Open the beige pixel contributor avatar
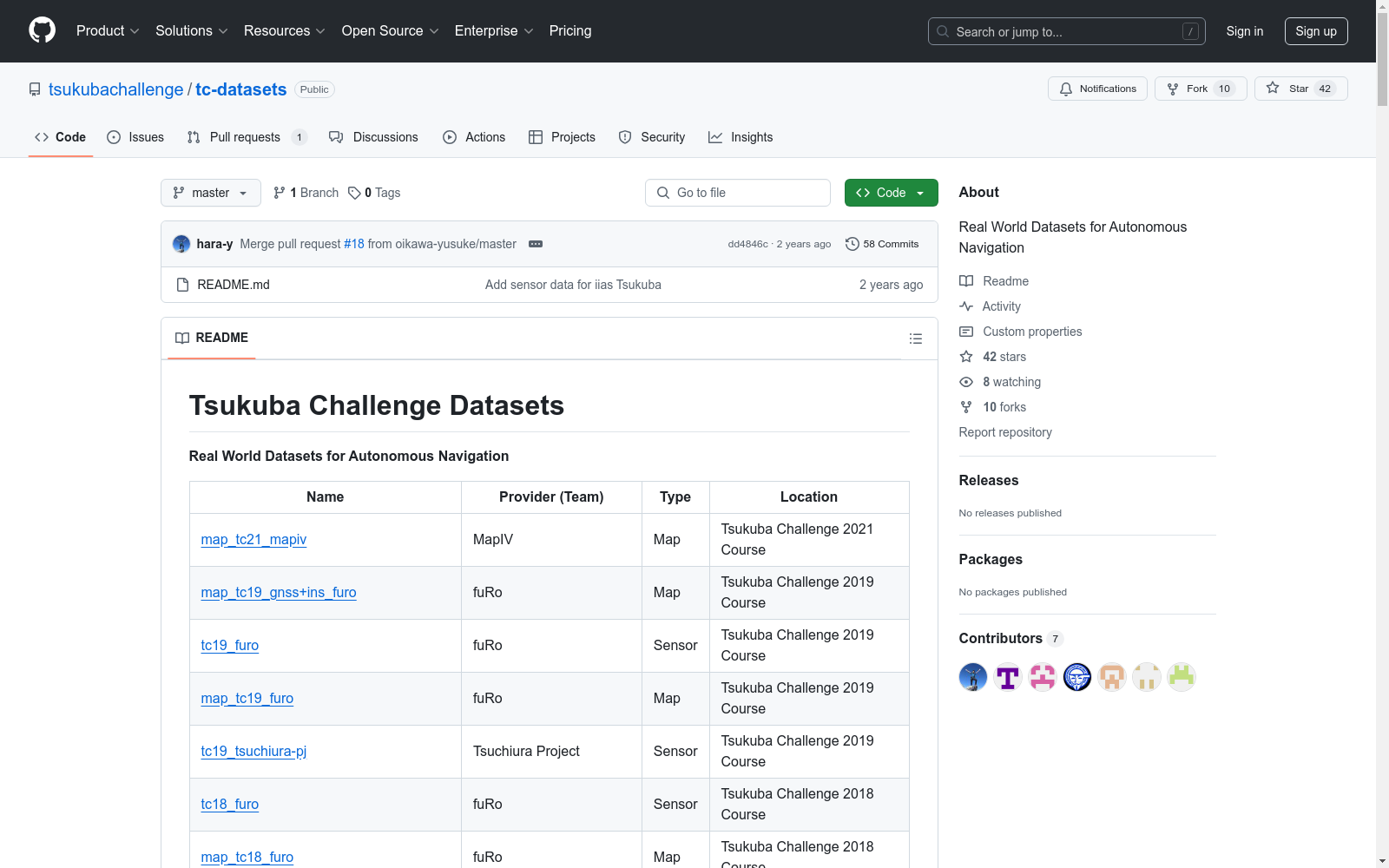The width and height of the screenshot is (1389, 868). pos(1147,677)
